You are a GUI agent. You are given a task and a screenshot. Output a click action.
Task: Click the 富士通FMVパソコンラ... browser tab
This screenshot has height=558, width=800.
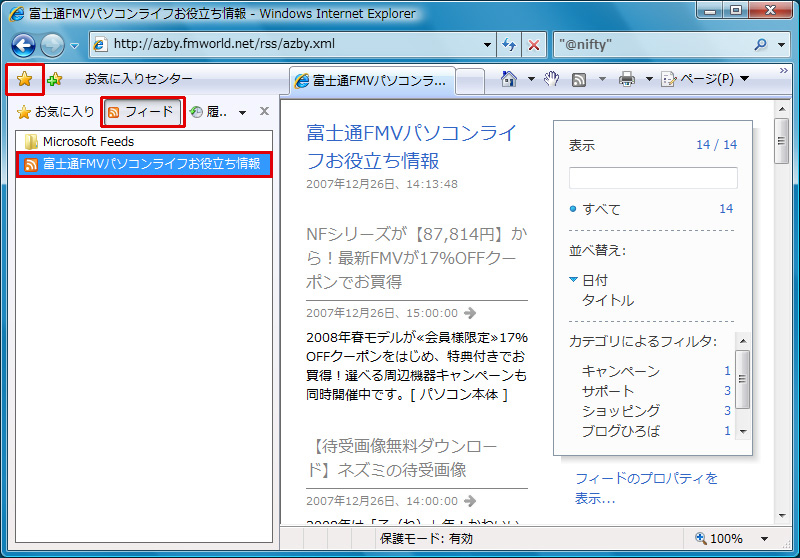pyautogui.click(x=372, y=81)
